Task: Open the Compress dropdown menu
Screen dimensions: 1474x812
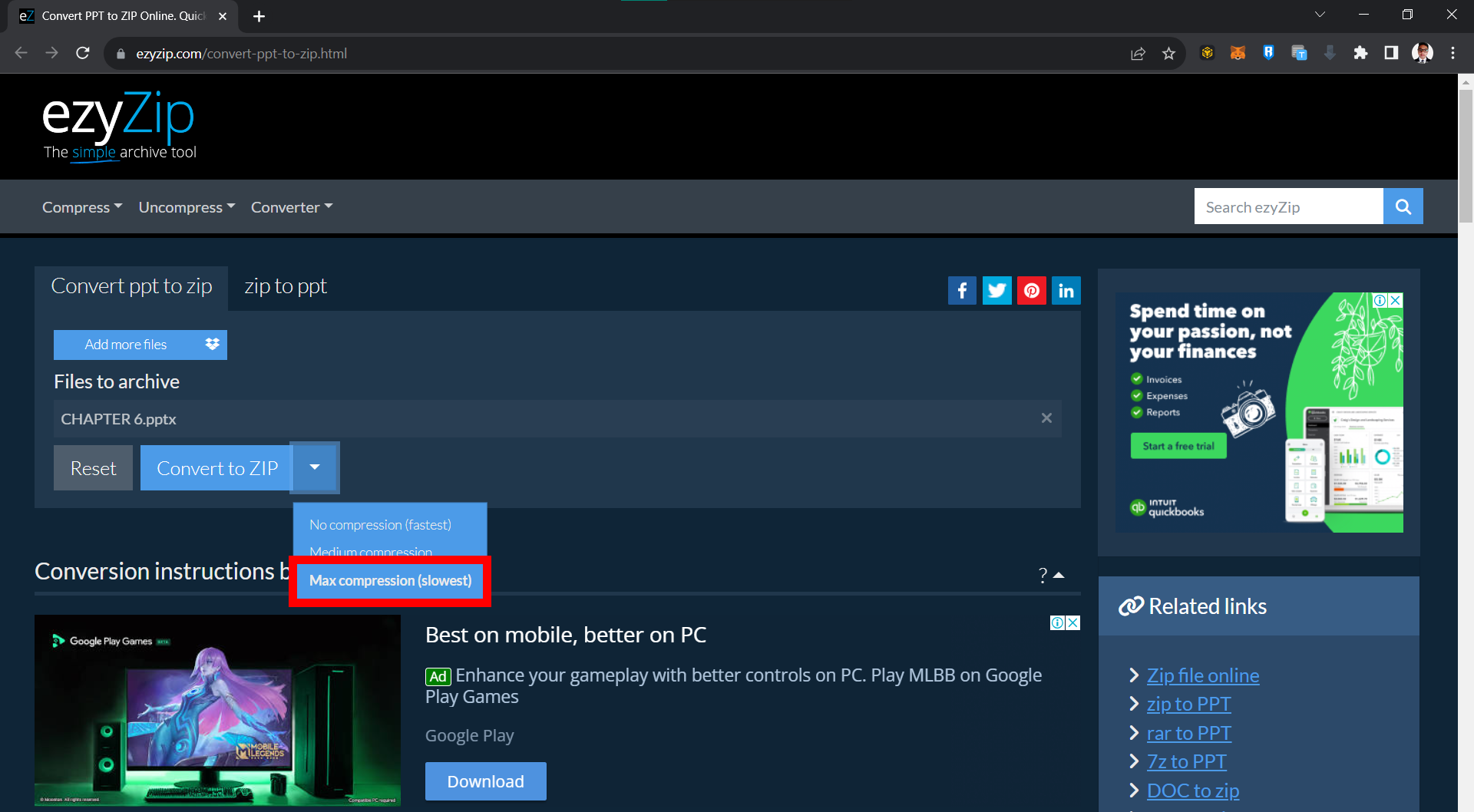Action: point(81,207)
